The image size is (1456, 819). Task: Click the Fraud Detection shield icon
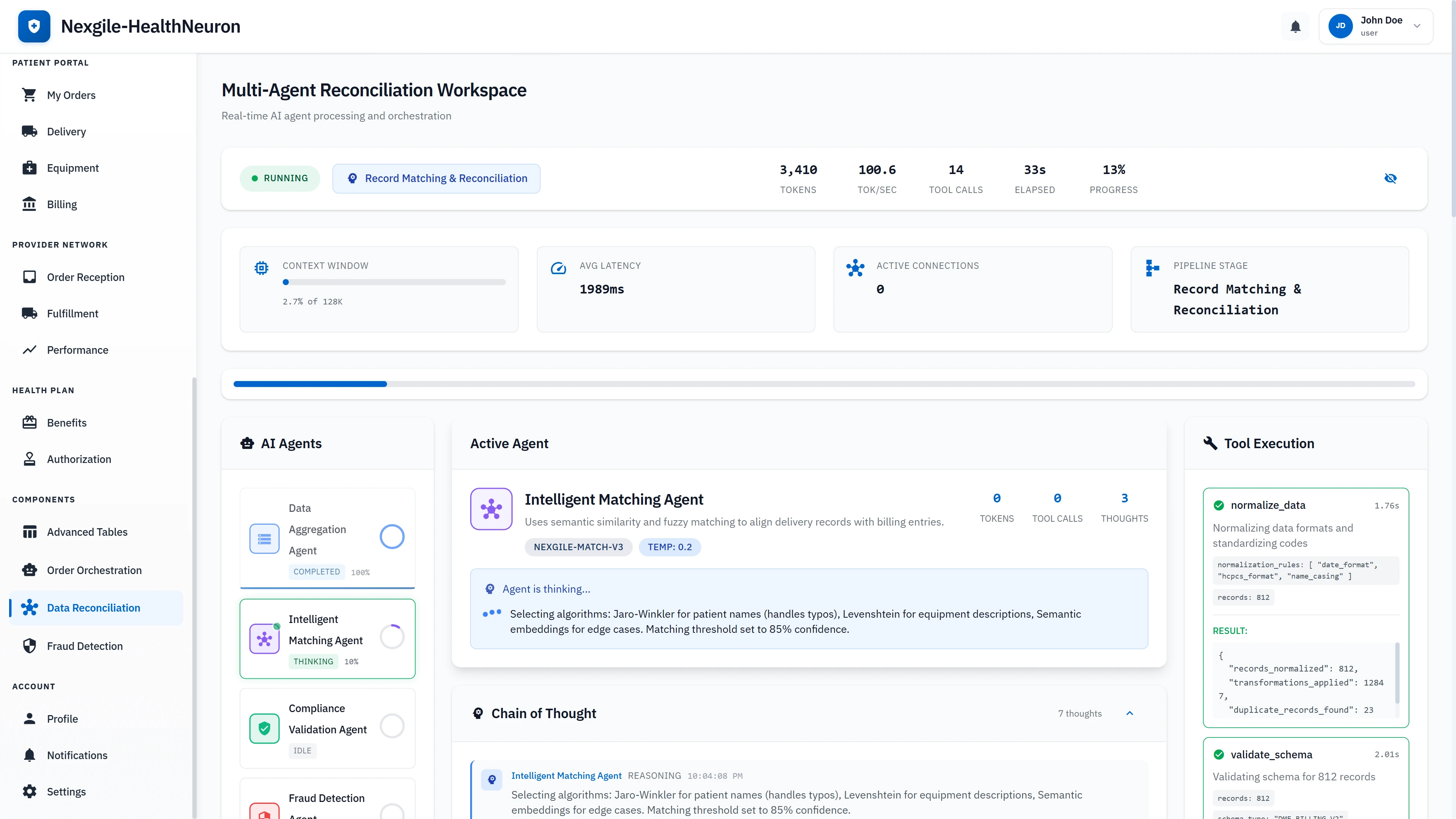tap(30, 645)
